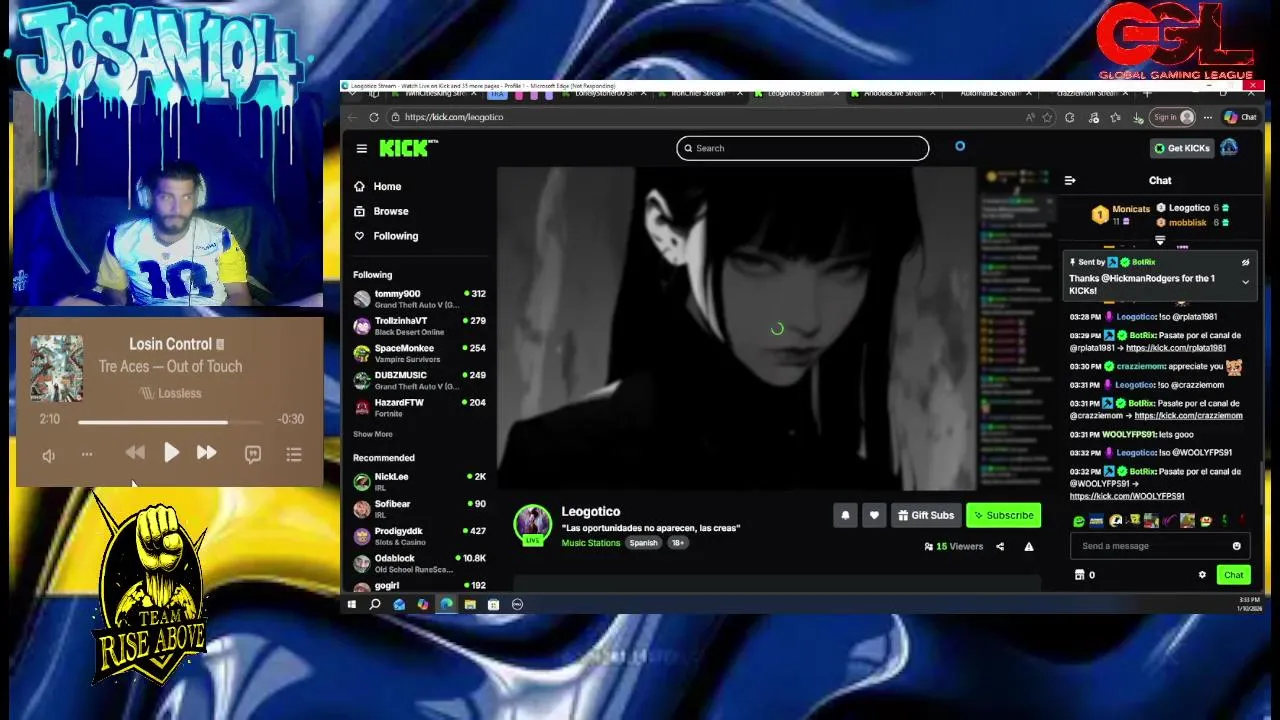
Task: Click the green Subscribe button
Action: tap(1003, 515)
